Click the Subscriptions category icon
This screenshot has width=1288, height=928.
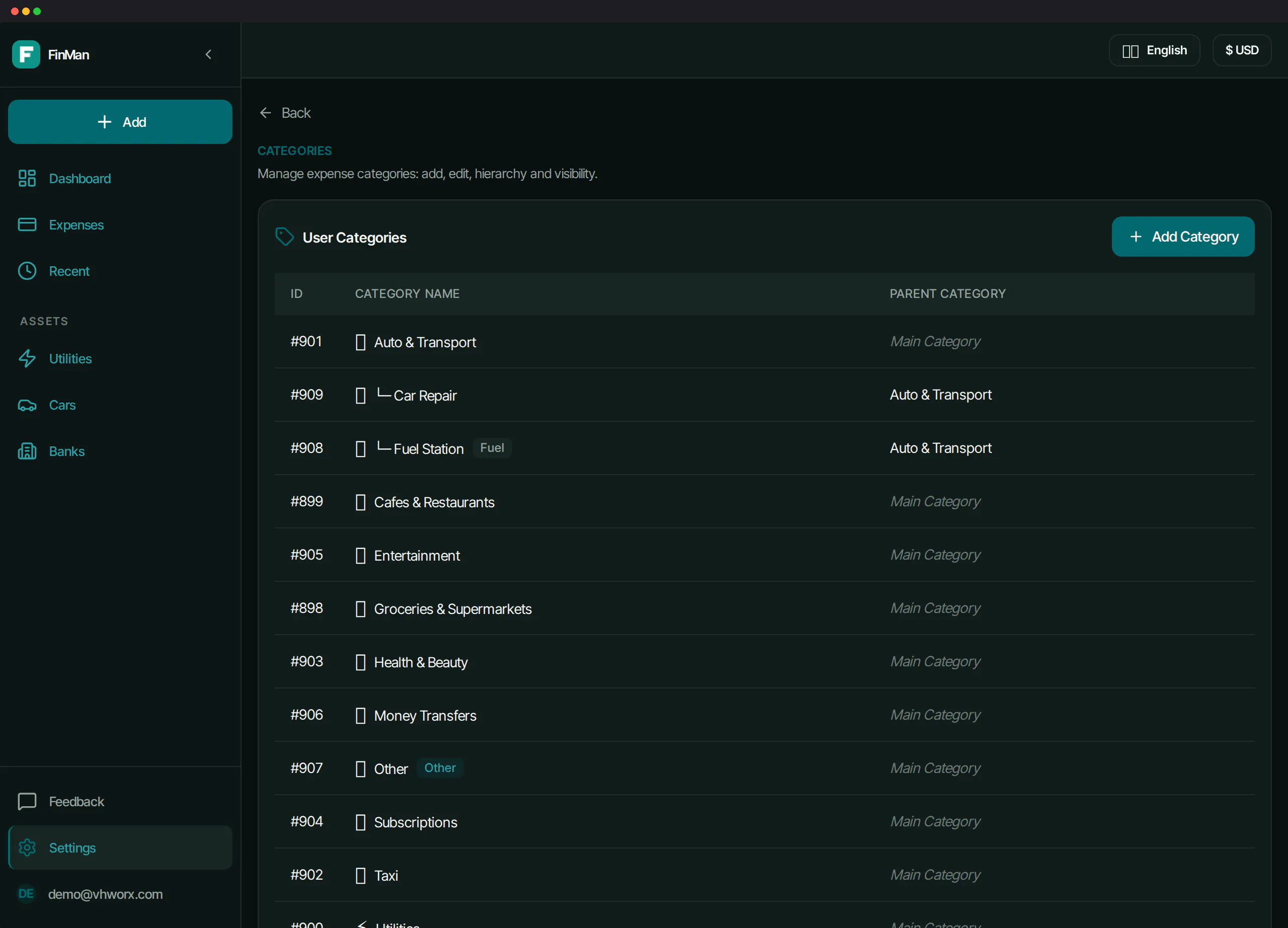pyautogui.click(x=360, y=822)
